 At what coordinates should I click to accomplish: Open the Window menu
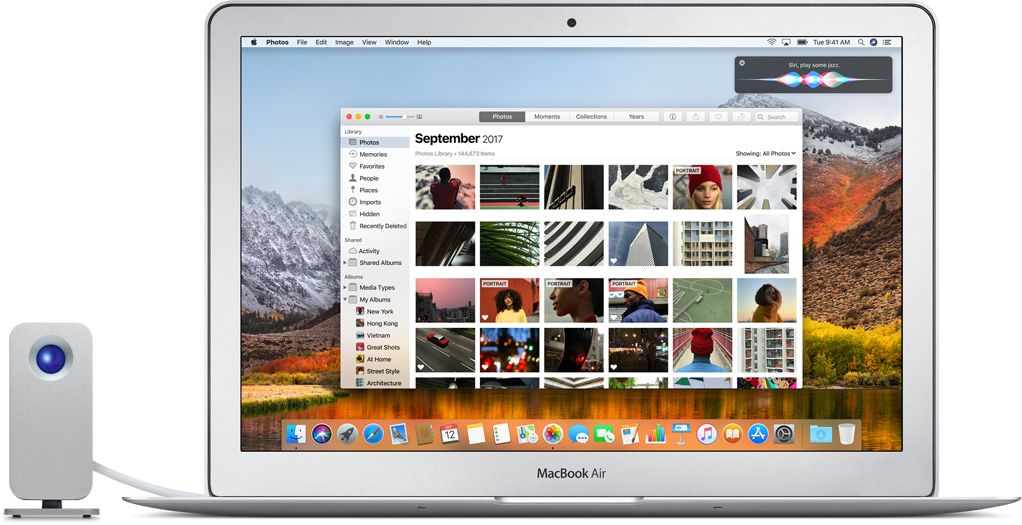click(397, 42)
